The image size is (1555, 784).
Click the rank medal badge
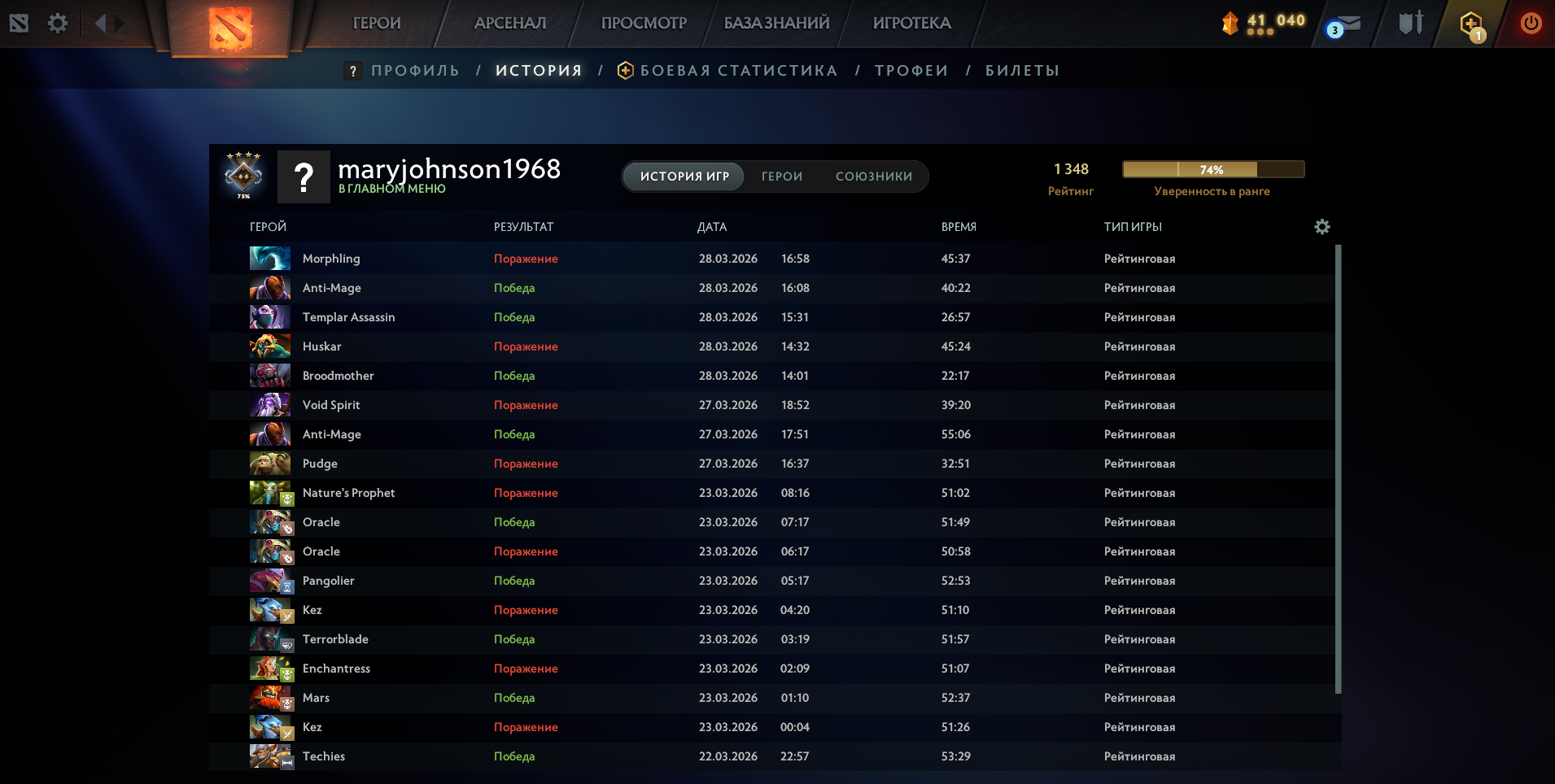coord(243,175)
